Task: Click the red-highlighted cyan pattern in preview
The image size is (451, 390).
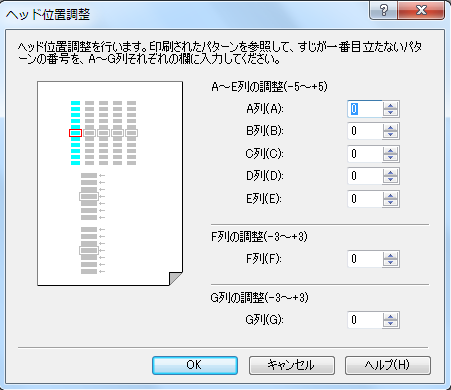Action: pos(75,133)
